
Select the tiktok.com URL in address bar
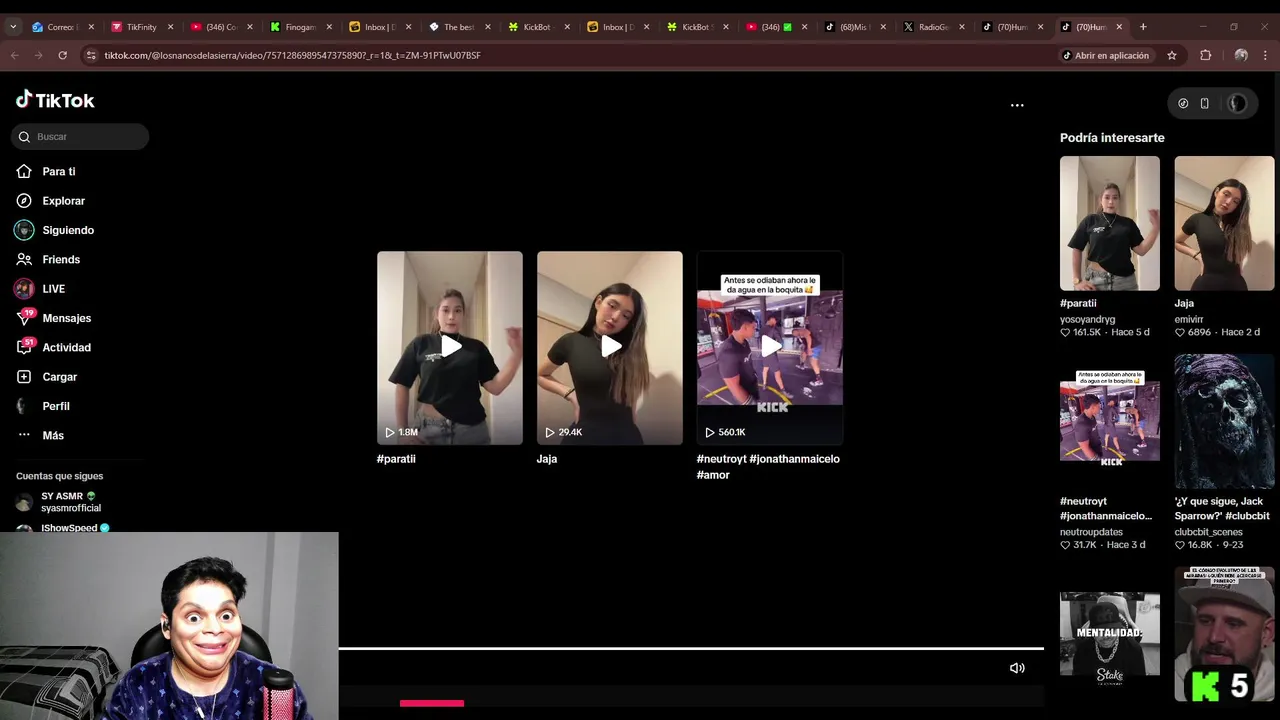(292, 55)
